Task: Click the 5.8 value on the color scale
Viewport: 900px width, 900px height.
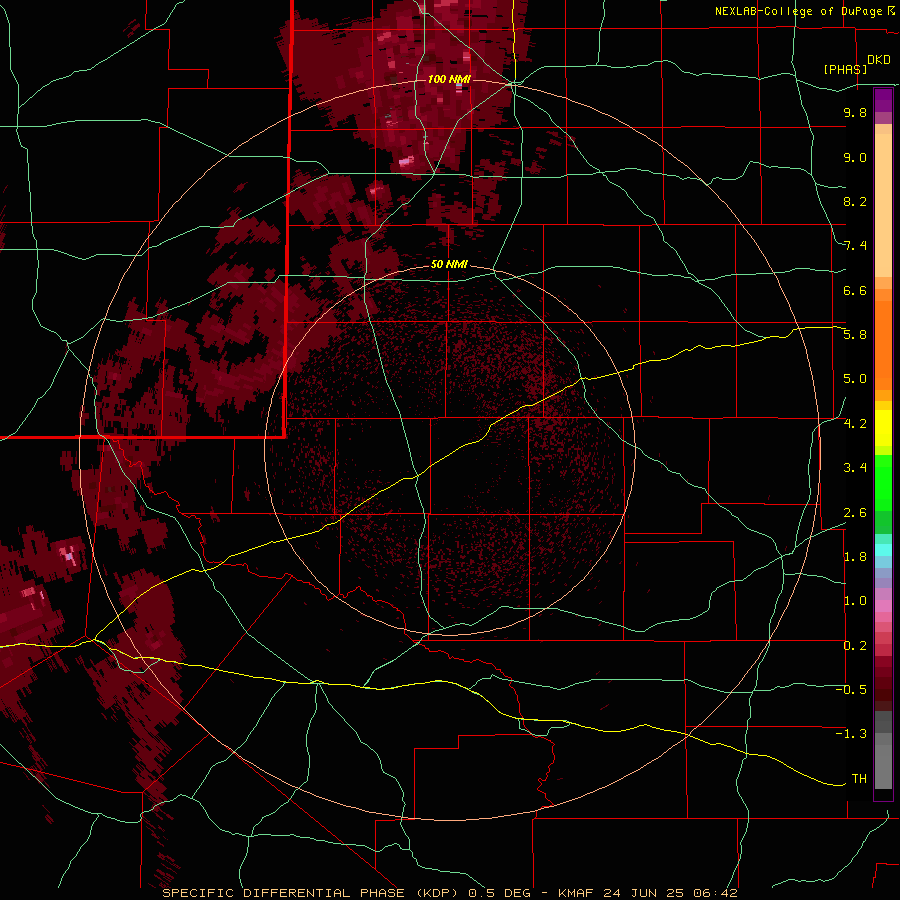Action: tap(855, 335)
